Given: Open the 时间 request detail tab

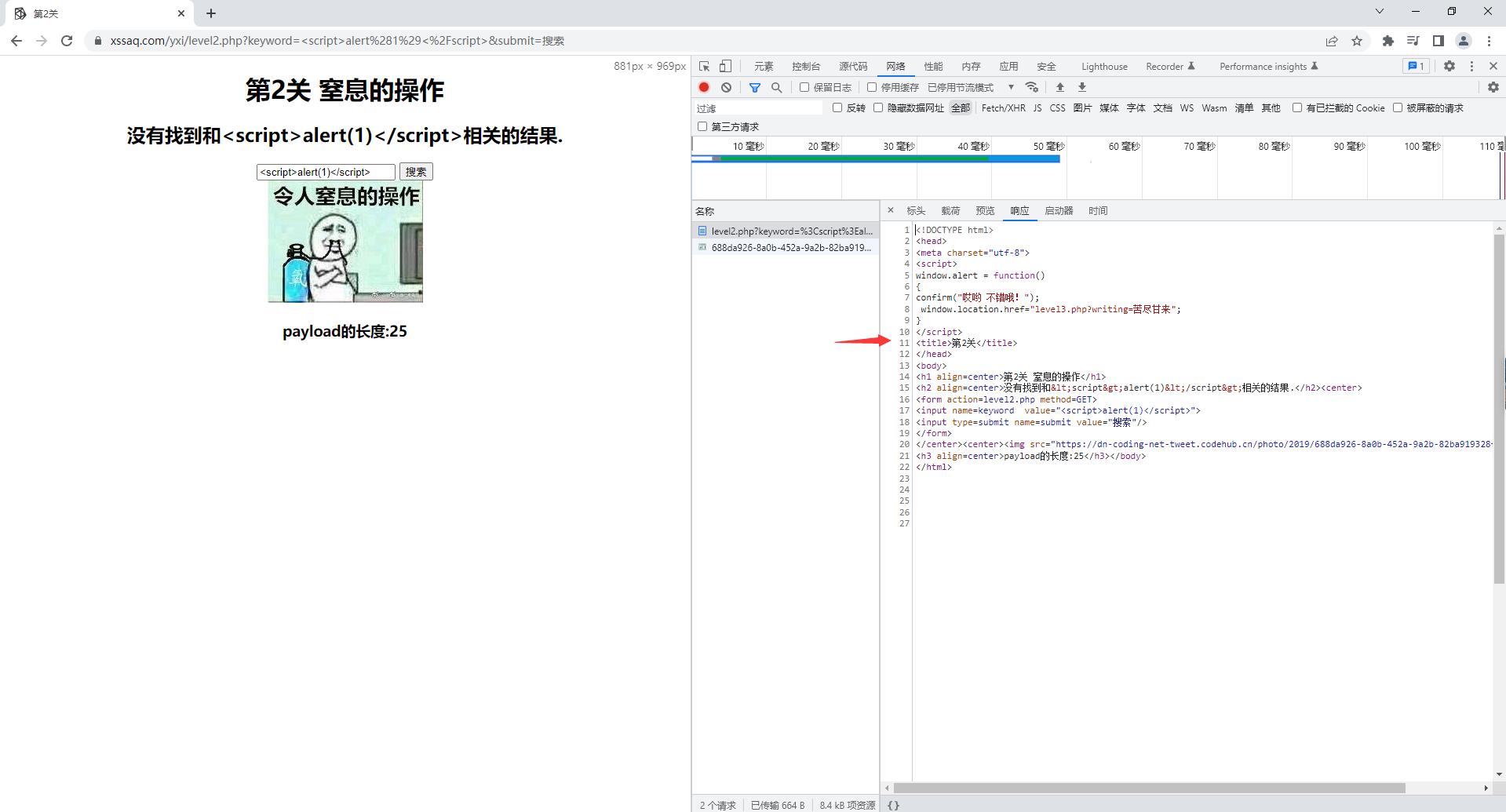Looking at the screenshot, I should coord(1098,211).
